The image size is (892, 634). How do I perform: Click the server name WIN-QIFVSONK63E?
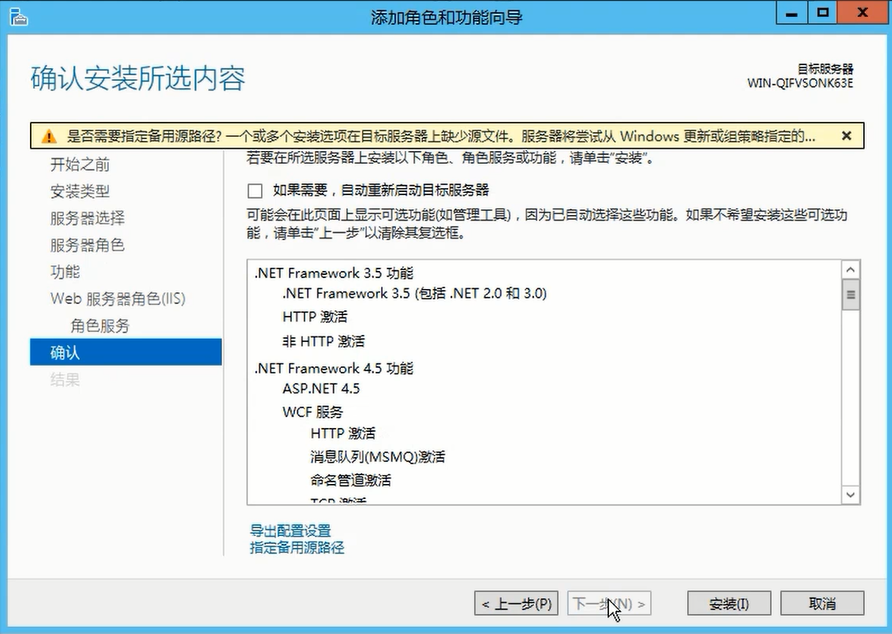coord(800,83)
